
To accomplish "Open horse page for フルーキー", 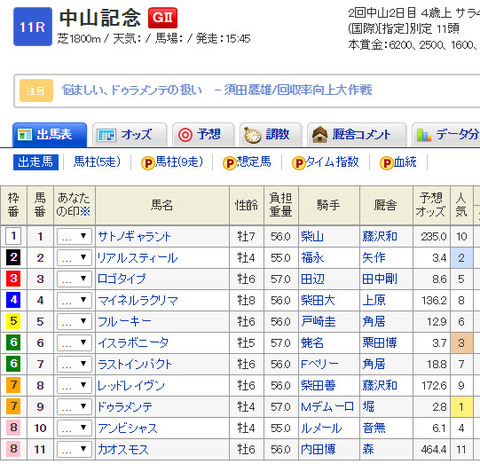I will click(125, 322).
